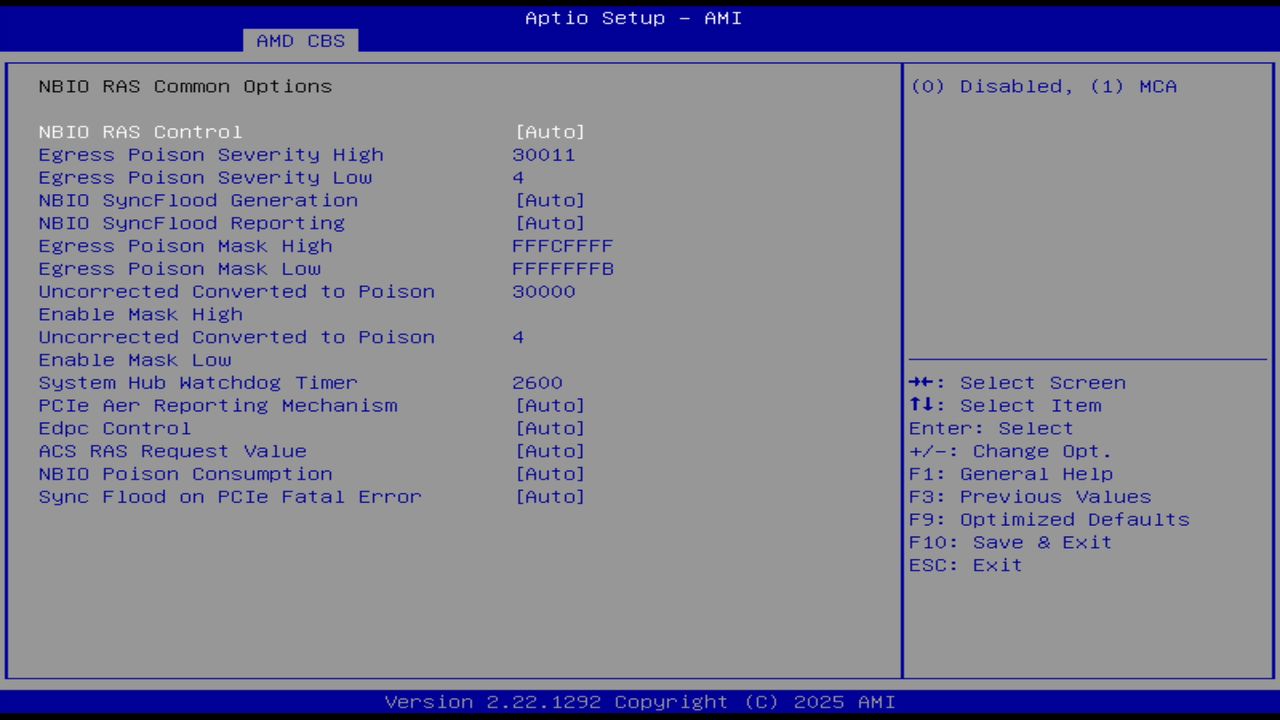Click the Aptio Setup - AMI title

coord(634,18)
